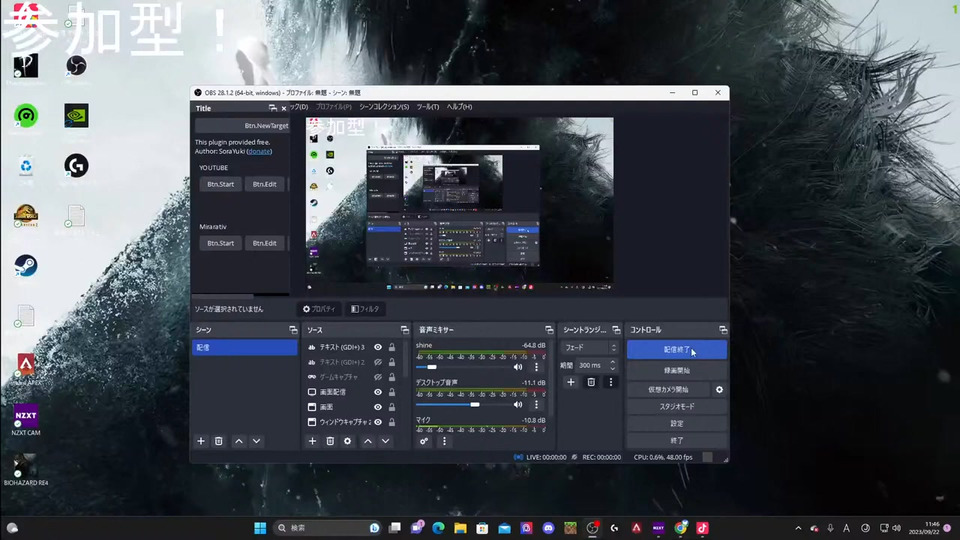Open source properties gear in Sources panel

[348, 441]
